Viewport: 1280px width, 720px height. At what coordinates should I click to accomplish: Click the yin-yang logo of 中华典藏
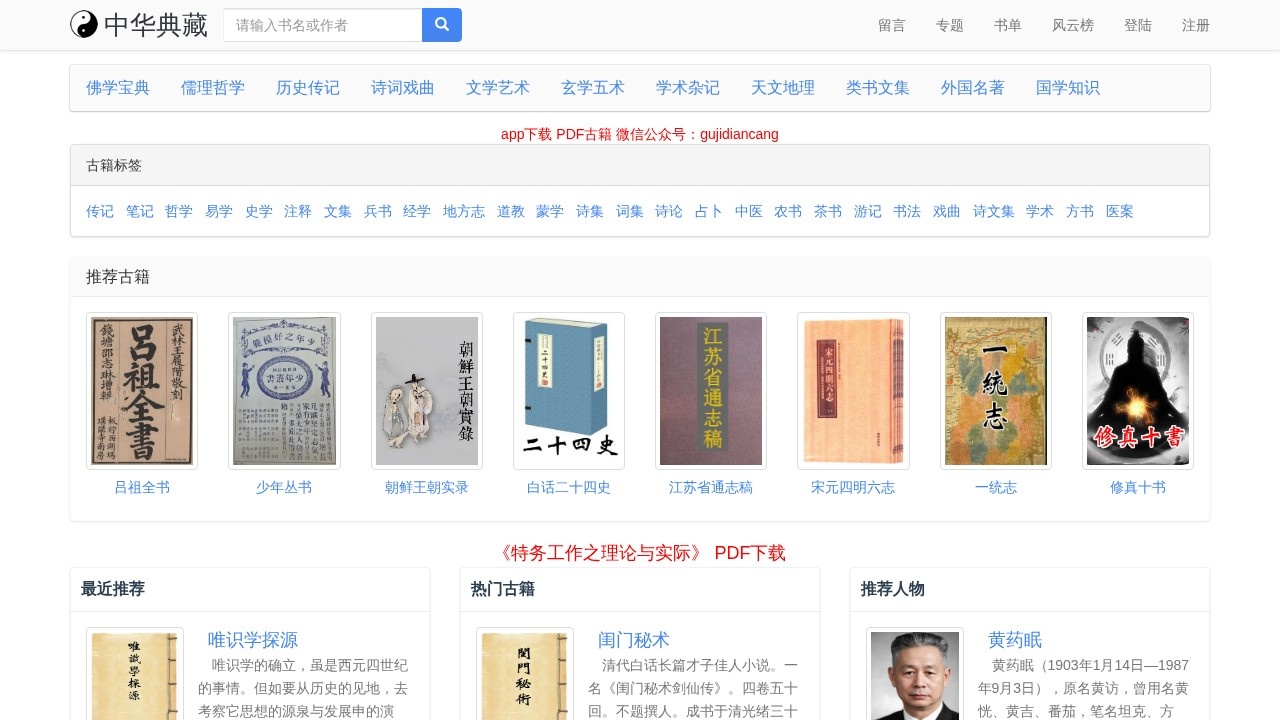point(82,25)
